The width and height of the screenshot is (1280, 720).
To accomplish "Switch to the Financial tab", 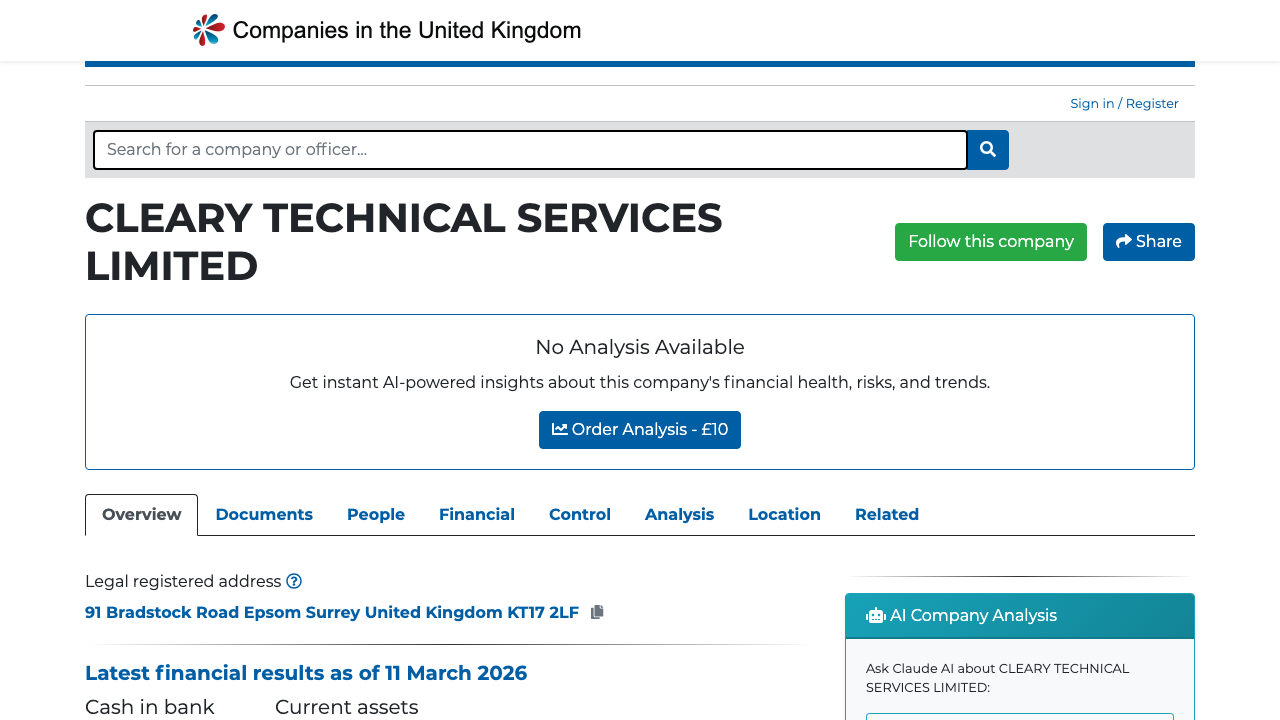I will coord(477,514).
